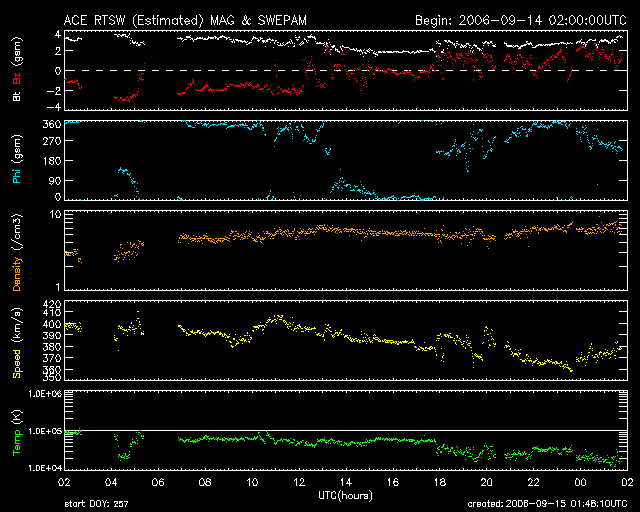Screen dimensions: 640x512
Task: Click the UTC(hours) x-axis label
Action: (345, 496)
